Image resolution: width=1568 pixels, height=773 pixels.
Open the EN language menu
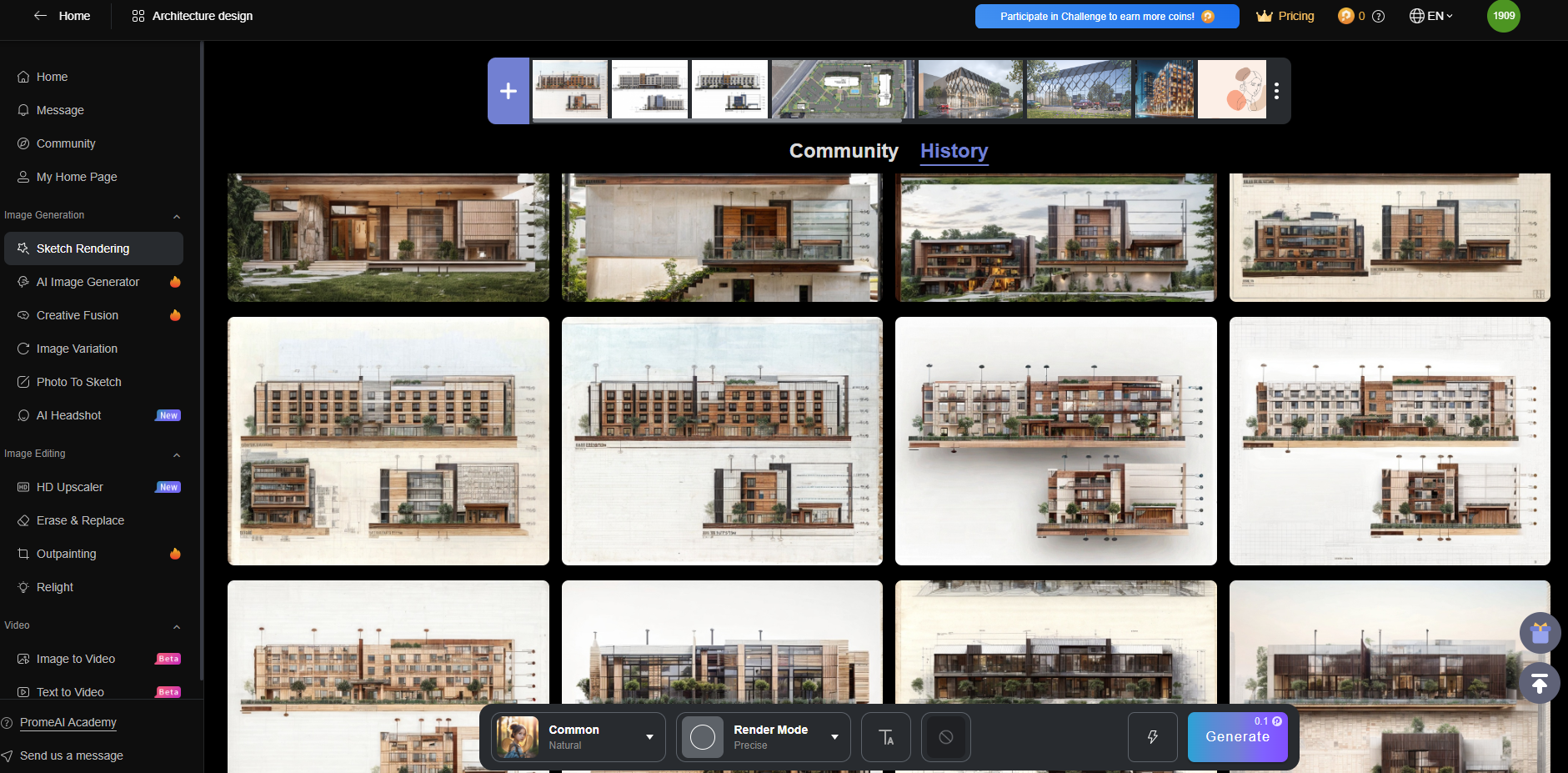coord(1430,15)
